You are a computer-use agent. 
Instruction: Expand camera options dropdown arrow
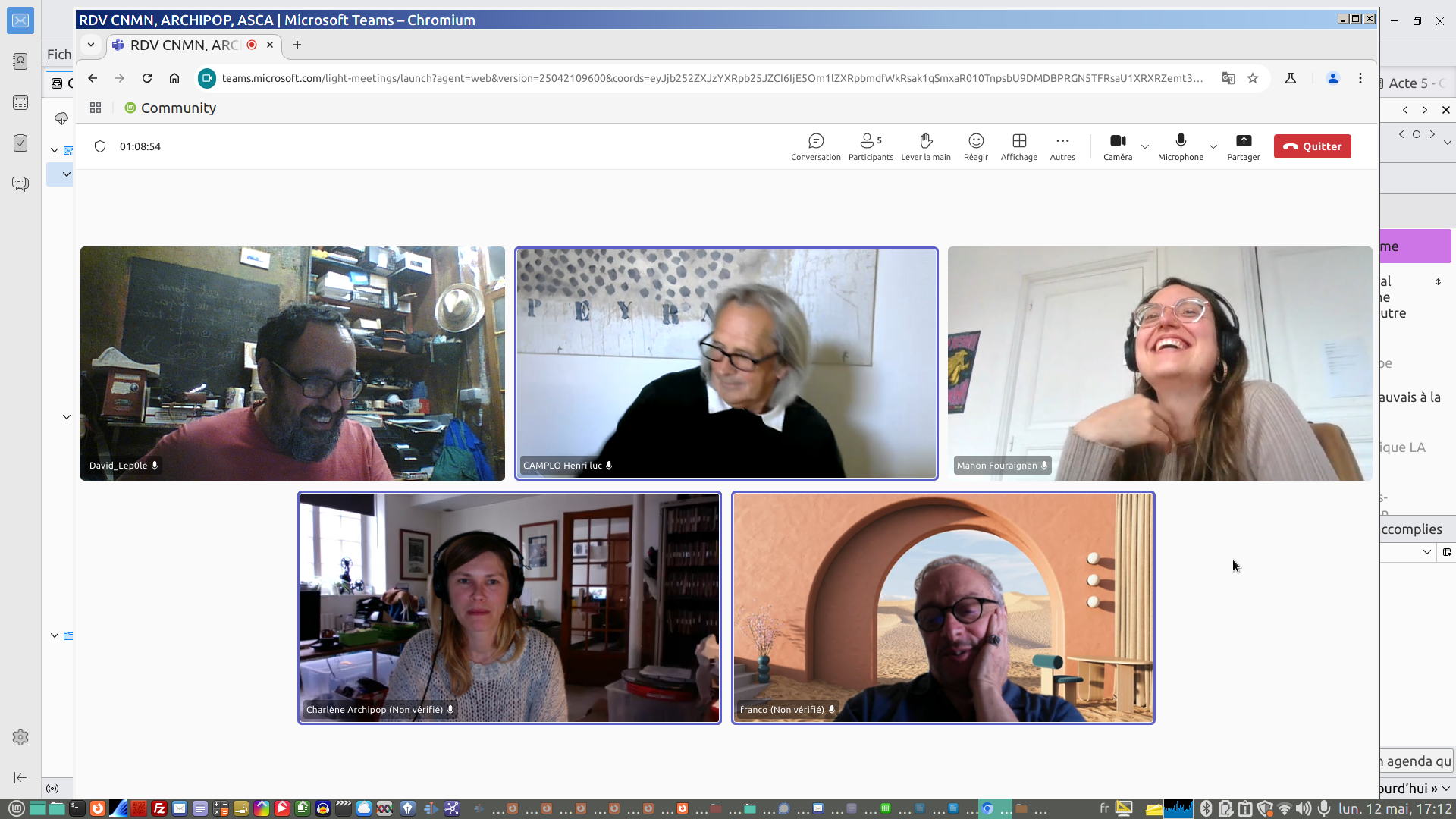[x=1145, y=146]
